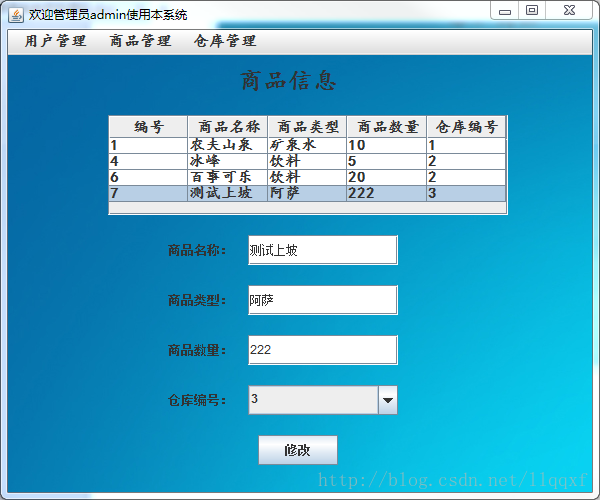Viewport: 600px width, 500px height.
Task: Select the 饮料 cell in 百事可乐 row
Action: coord(307,178)
